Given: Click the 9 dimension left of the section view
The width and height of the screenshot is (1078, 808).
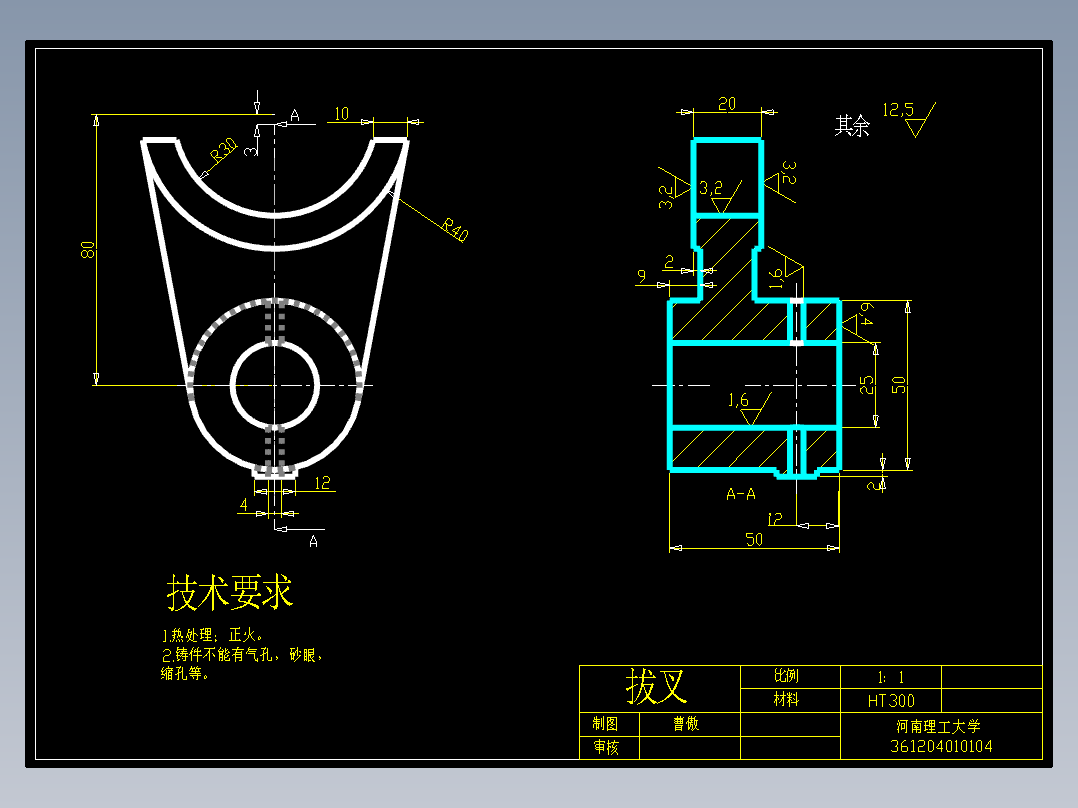Looking at the screenshot, I should coord(641,276).
